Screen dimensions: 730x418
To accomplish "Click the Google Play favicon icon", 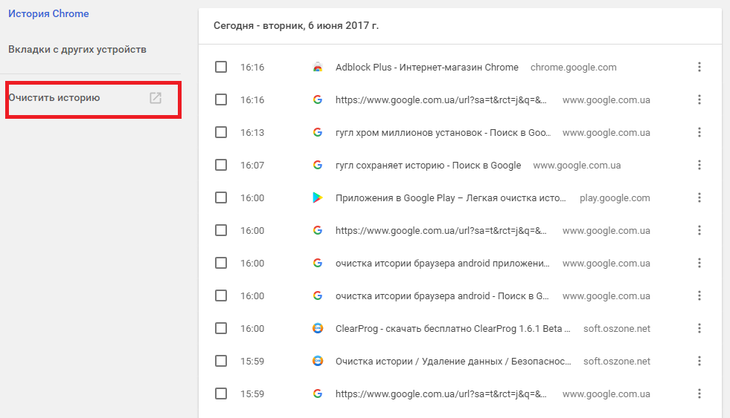I will 317,198.
